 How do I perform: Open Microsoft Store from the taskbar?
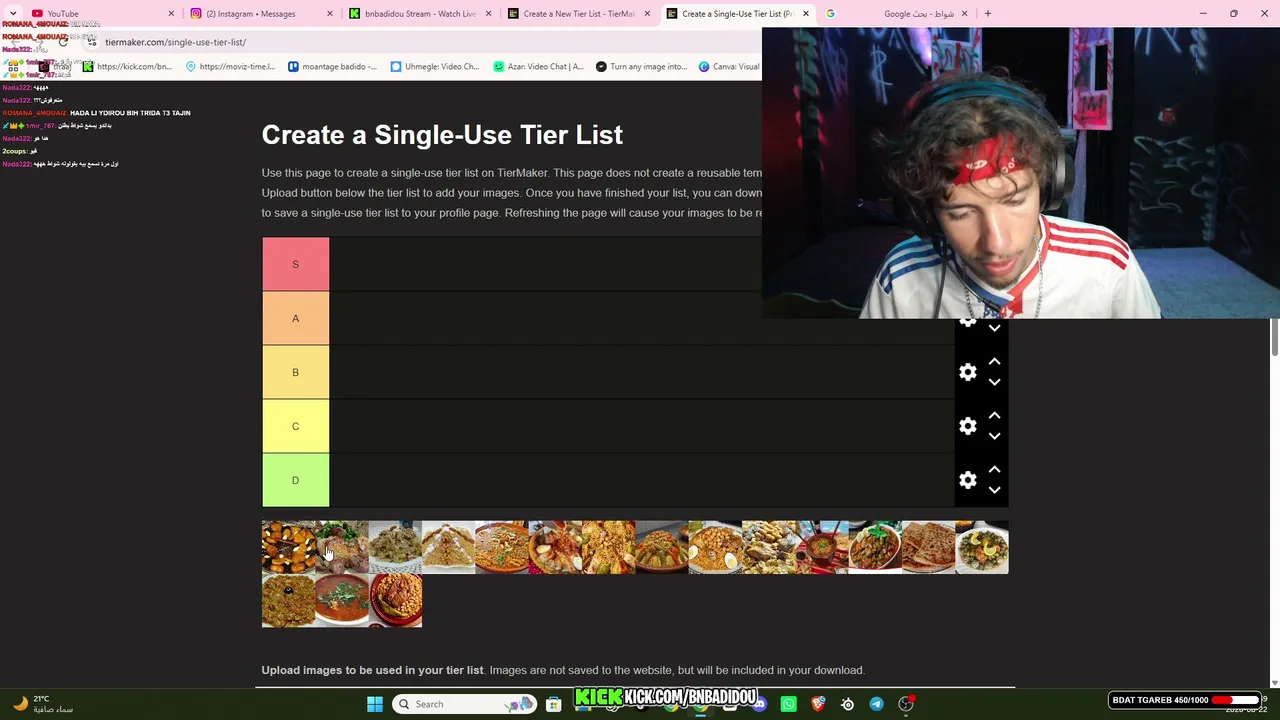553,704
